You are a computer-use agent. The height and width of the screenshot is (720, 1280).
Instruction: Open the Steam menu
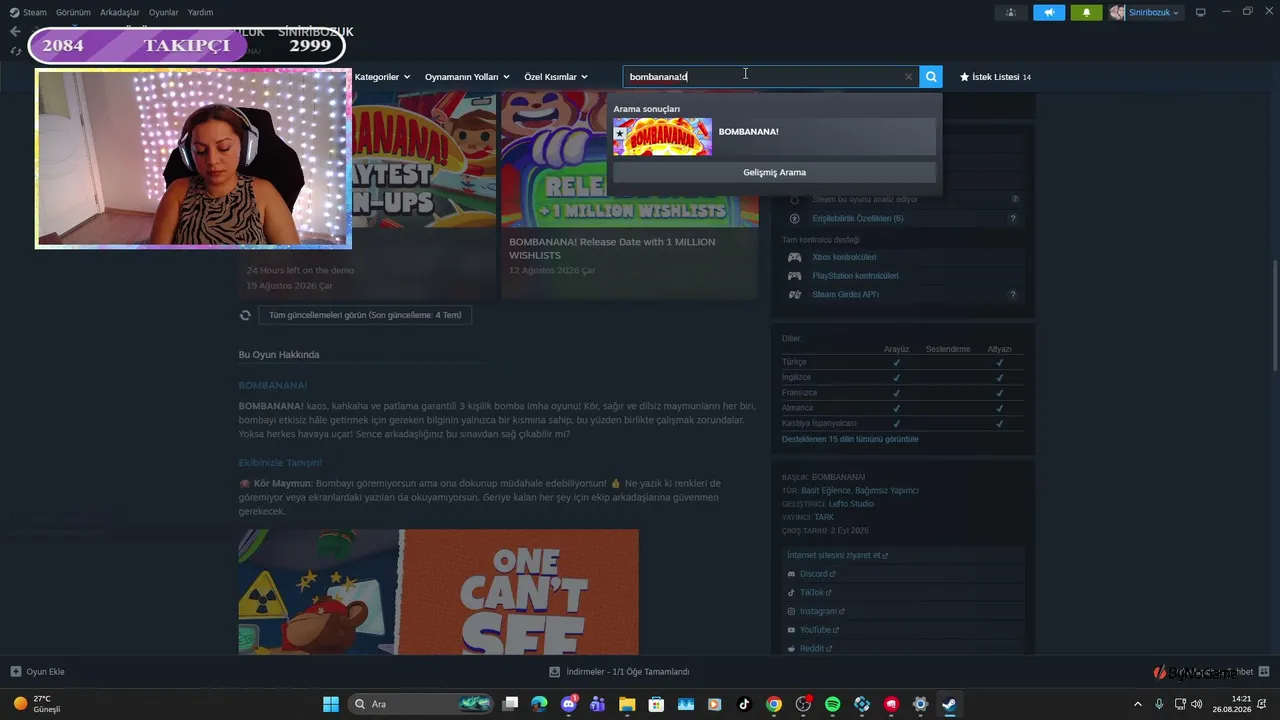pos(28,12)
